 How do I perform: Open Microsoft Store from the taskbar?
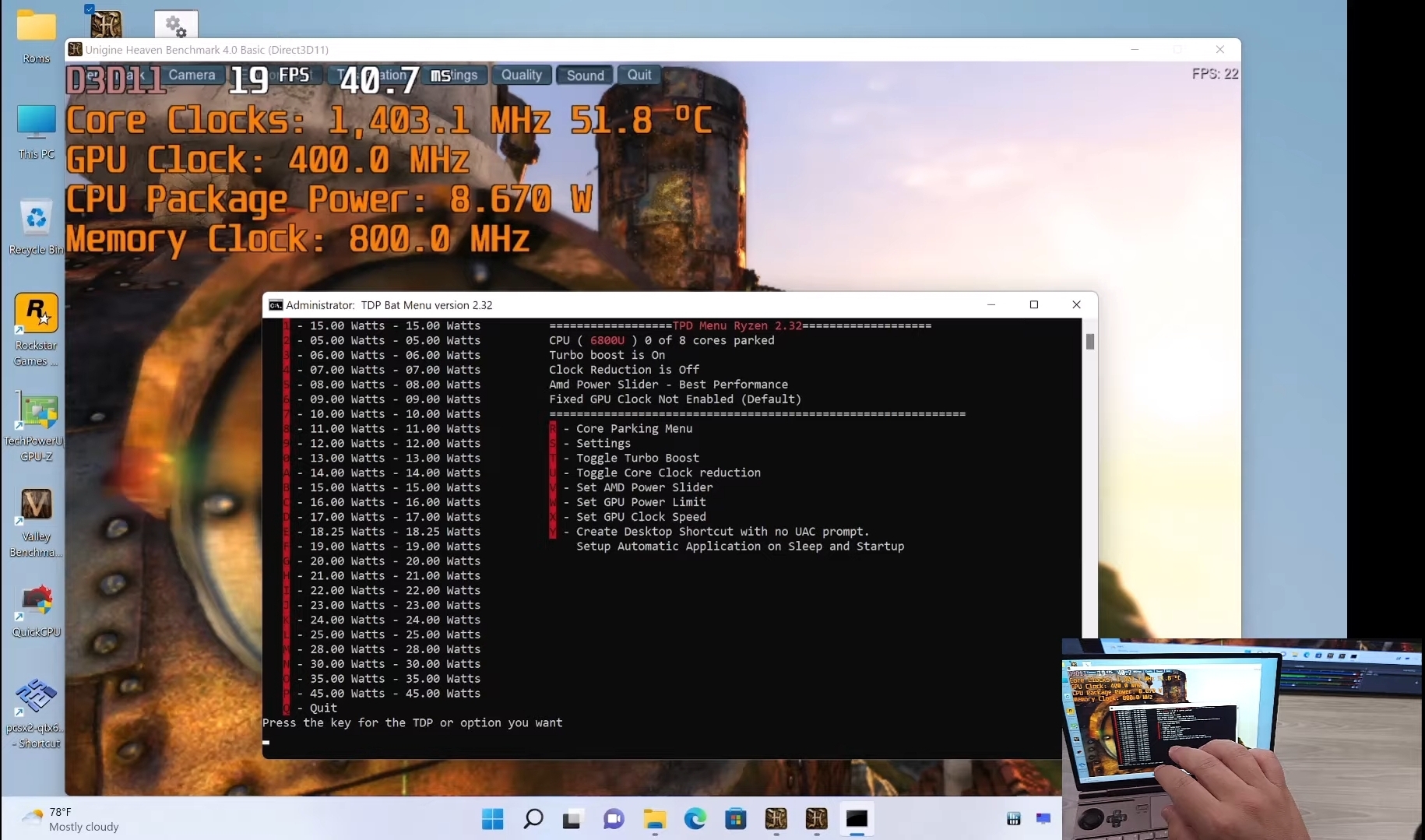coord(735,818)
